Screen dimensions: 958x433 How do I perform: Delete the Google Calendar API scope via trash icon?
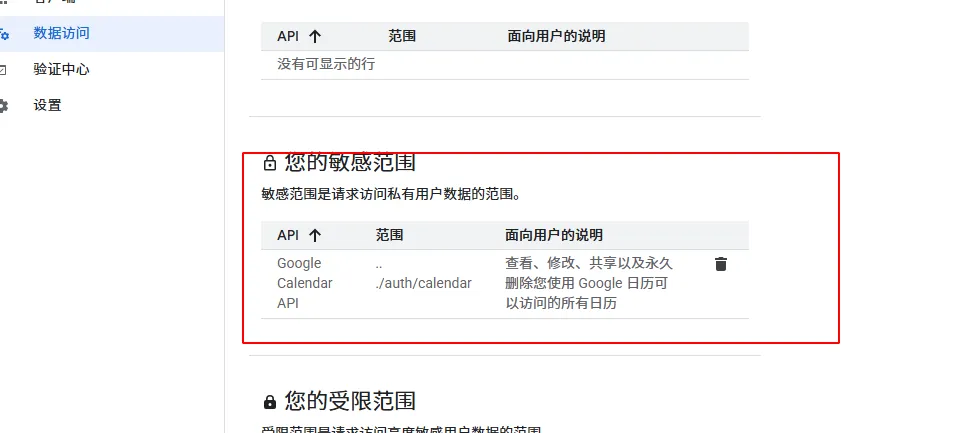(720, 264)
